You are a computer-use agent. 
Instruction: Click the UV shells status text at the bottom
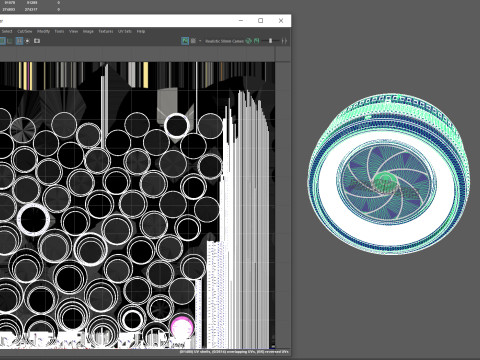(234, 352)
